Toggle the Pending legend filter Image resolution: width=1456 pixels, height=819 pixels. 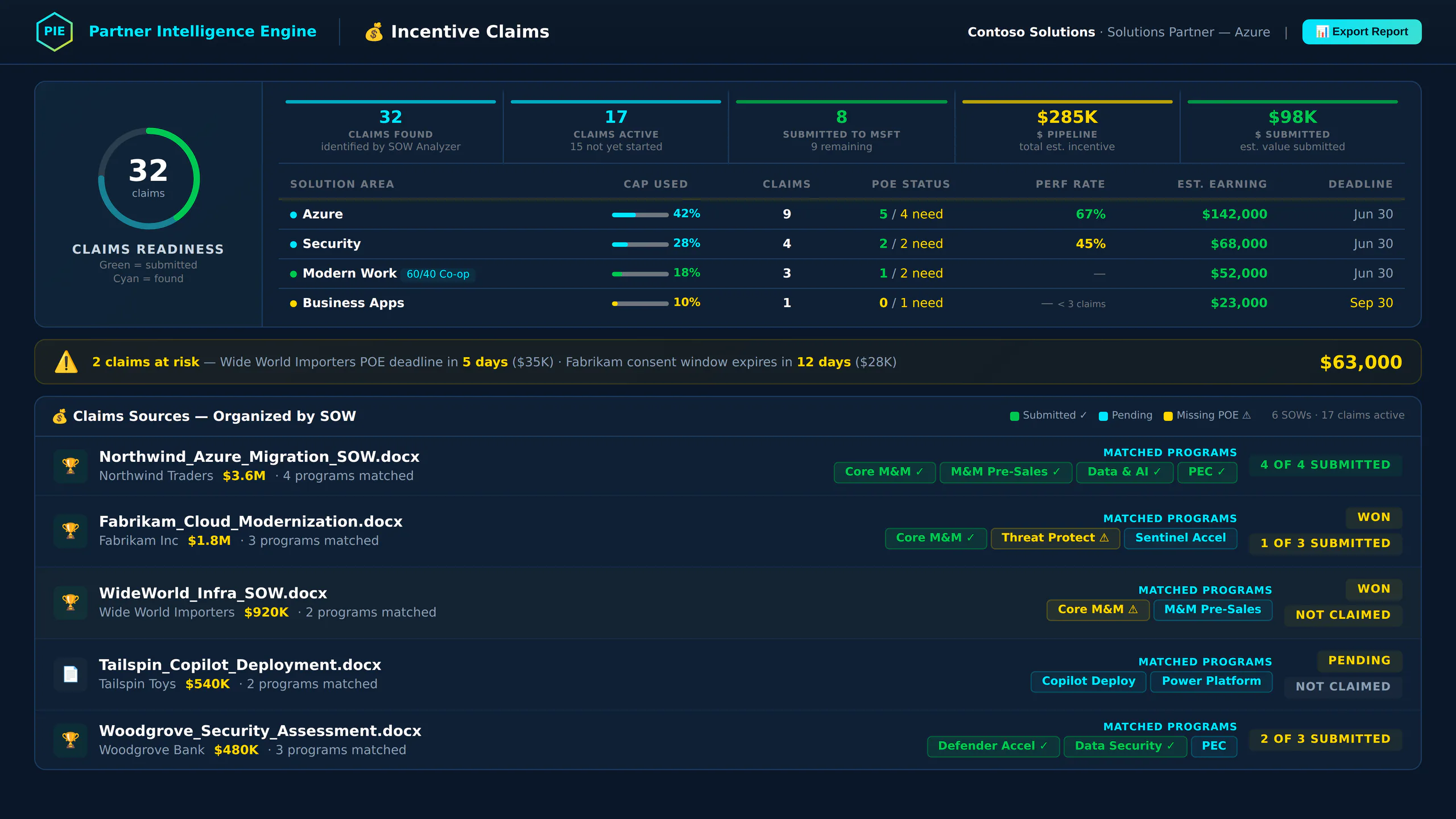(1125, 416)
